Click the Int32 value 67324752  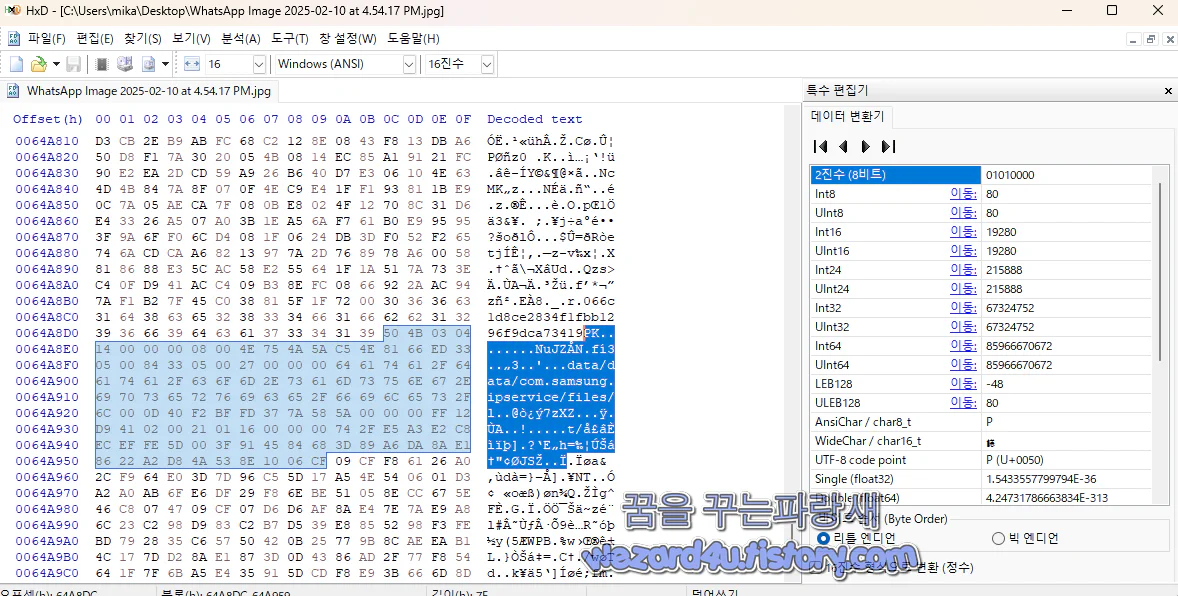tap(1010, 307)
